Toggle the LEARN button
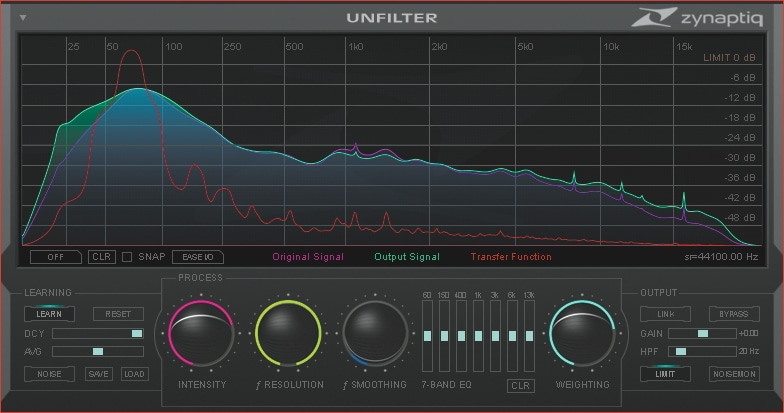The height and width of the screenshot is (413, 784). pos(49,314)
